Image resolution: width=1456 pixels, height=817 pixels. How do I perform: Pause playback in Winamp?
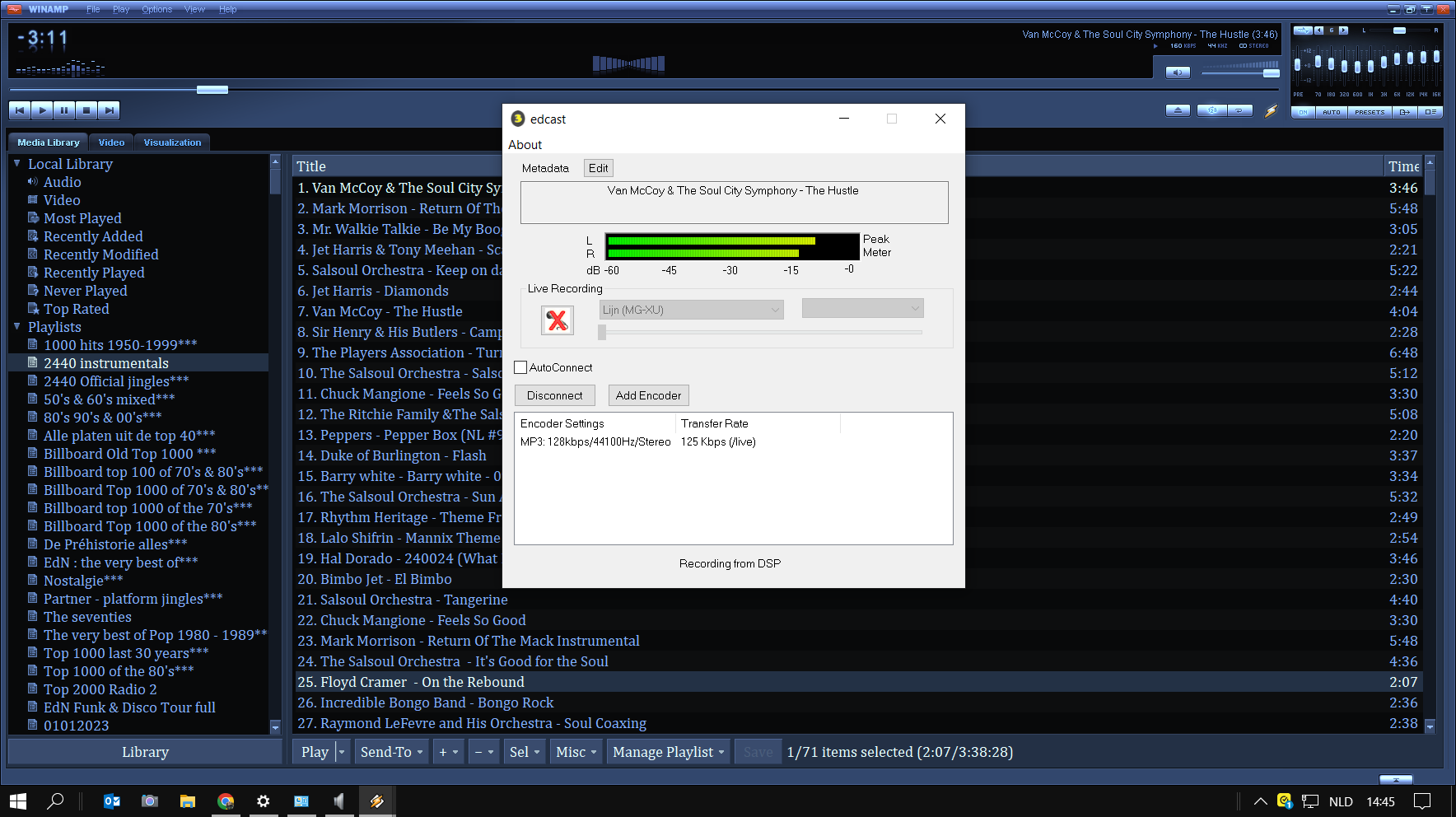coord(64,110)
